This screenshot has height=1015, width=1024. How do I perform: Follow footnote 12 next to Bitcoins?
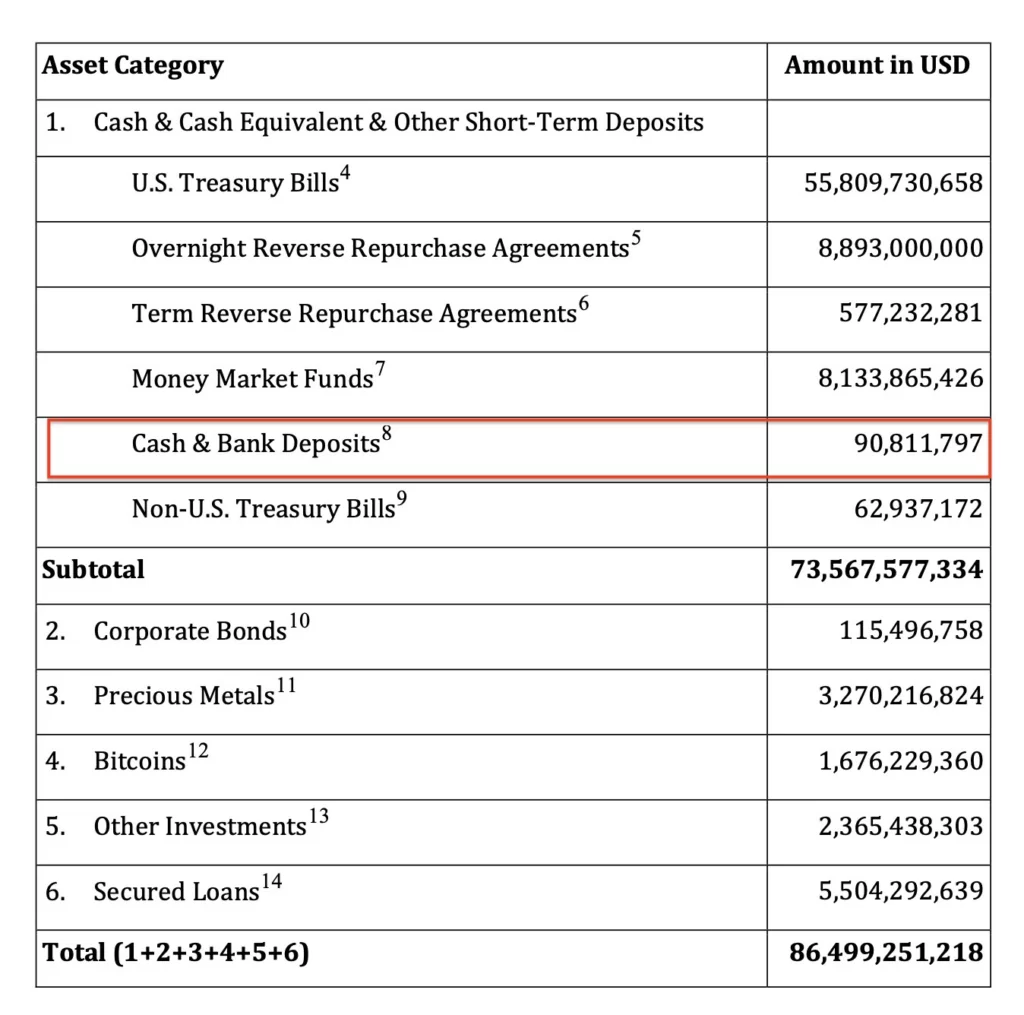(x=198, y=752)
